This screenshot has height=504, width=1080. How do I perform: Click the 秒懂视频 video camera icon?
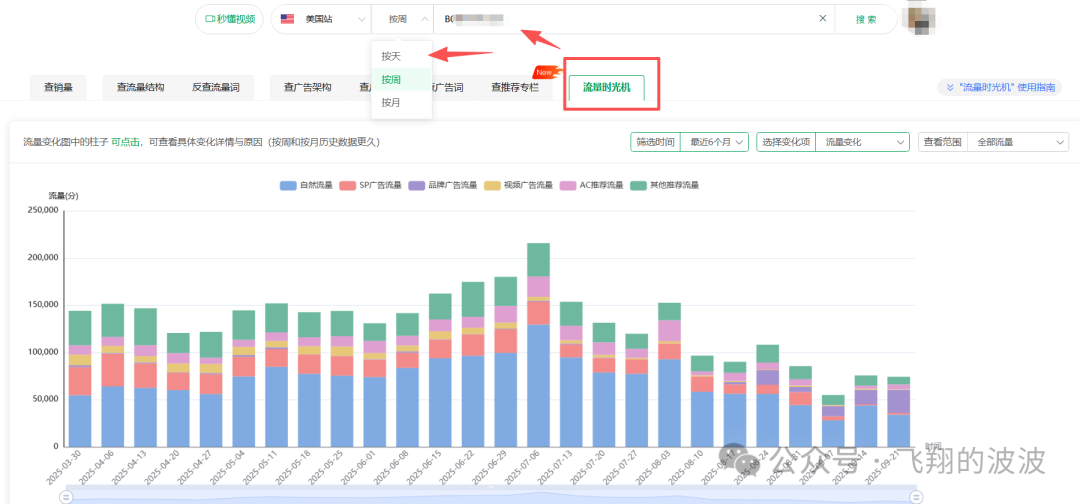209,18
